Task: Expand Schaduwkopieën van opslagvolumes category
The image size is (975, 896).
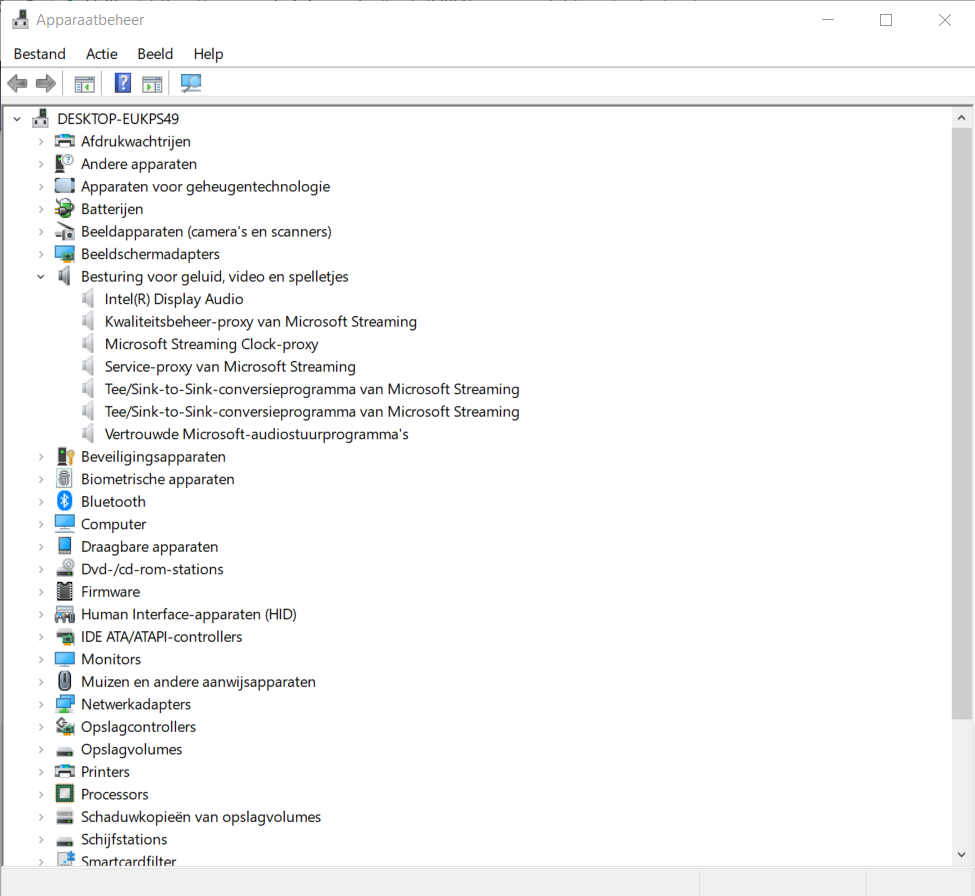Action: coord(41,817)
